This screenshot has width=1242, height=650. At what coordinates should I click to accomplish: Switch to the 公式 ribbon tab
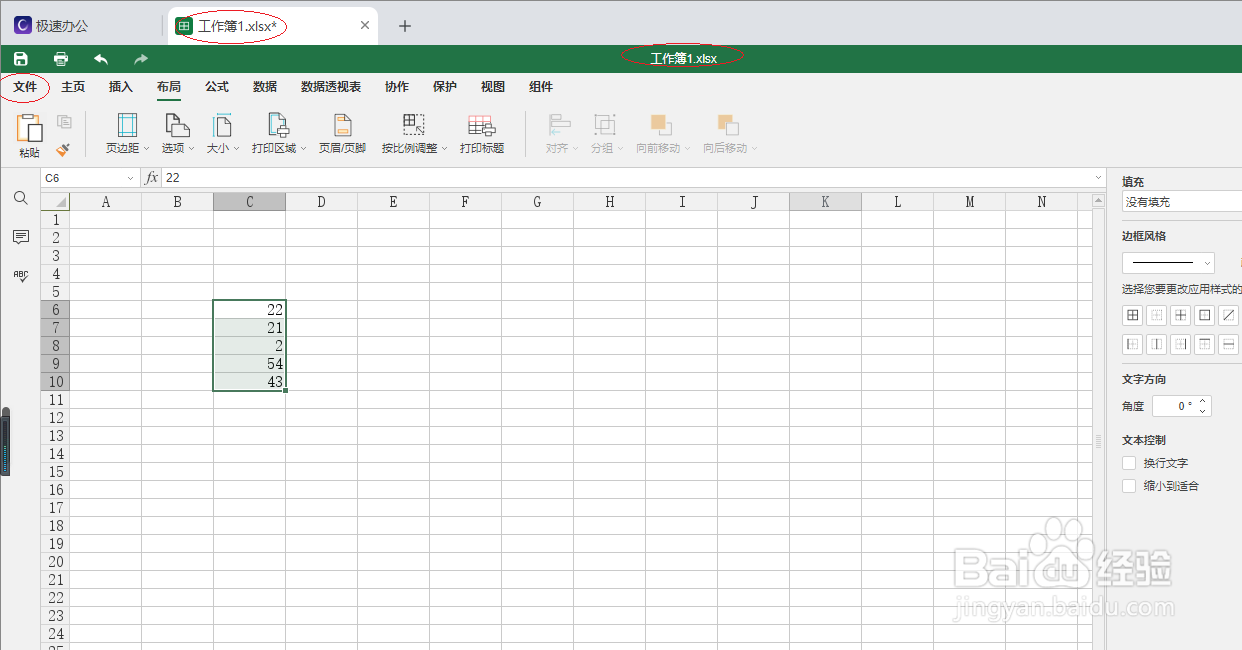click(217, 87)
